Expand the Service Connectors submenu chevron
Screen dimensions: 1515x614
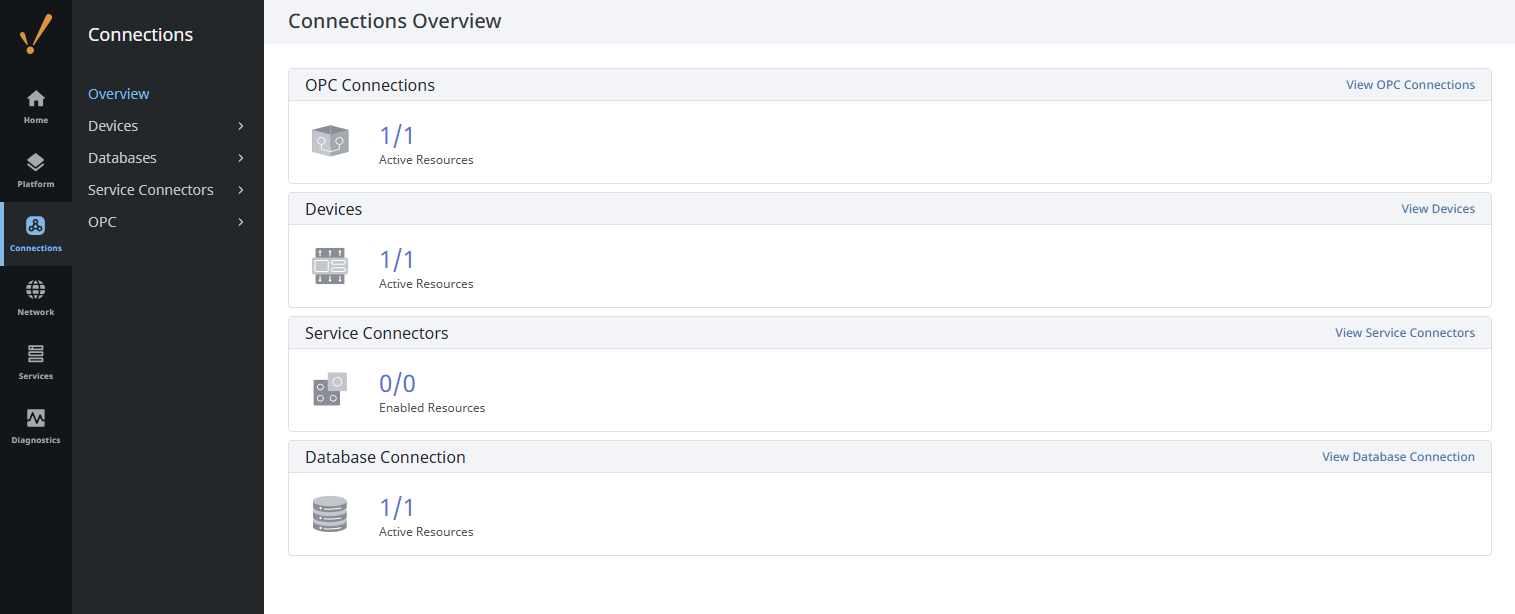click(x=241, y=190)
